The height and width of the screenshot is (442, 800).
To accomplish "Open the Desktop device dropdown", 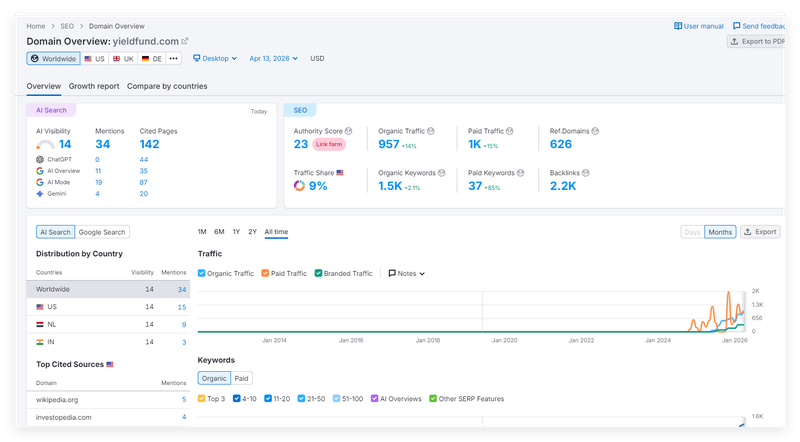I will pyautogui.click(x=215, y=59).
